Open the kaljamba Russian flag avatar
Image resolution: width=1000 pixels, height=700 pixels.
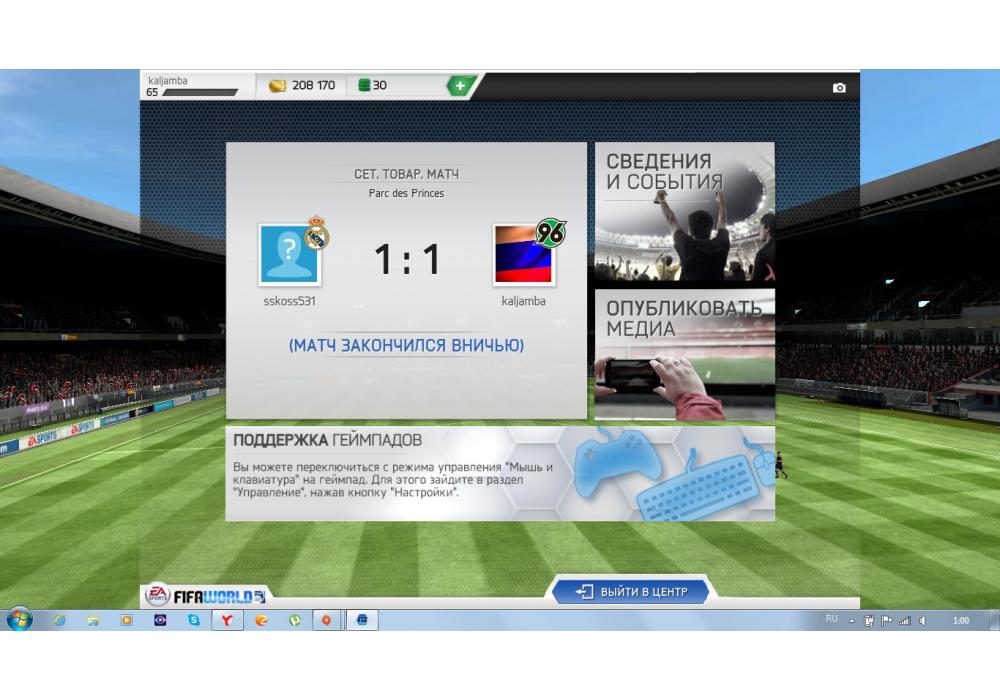tap(524, 253)
